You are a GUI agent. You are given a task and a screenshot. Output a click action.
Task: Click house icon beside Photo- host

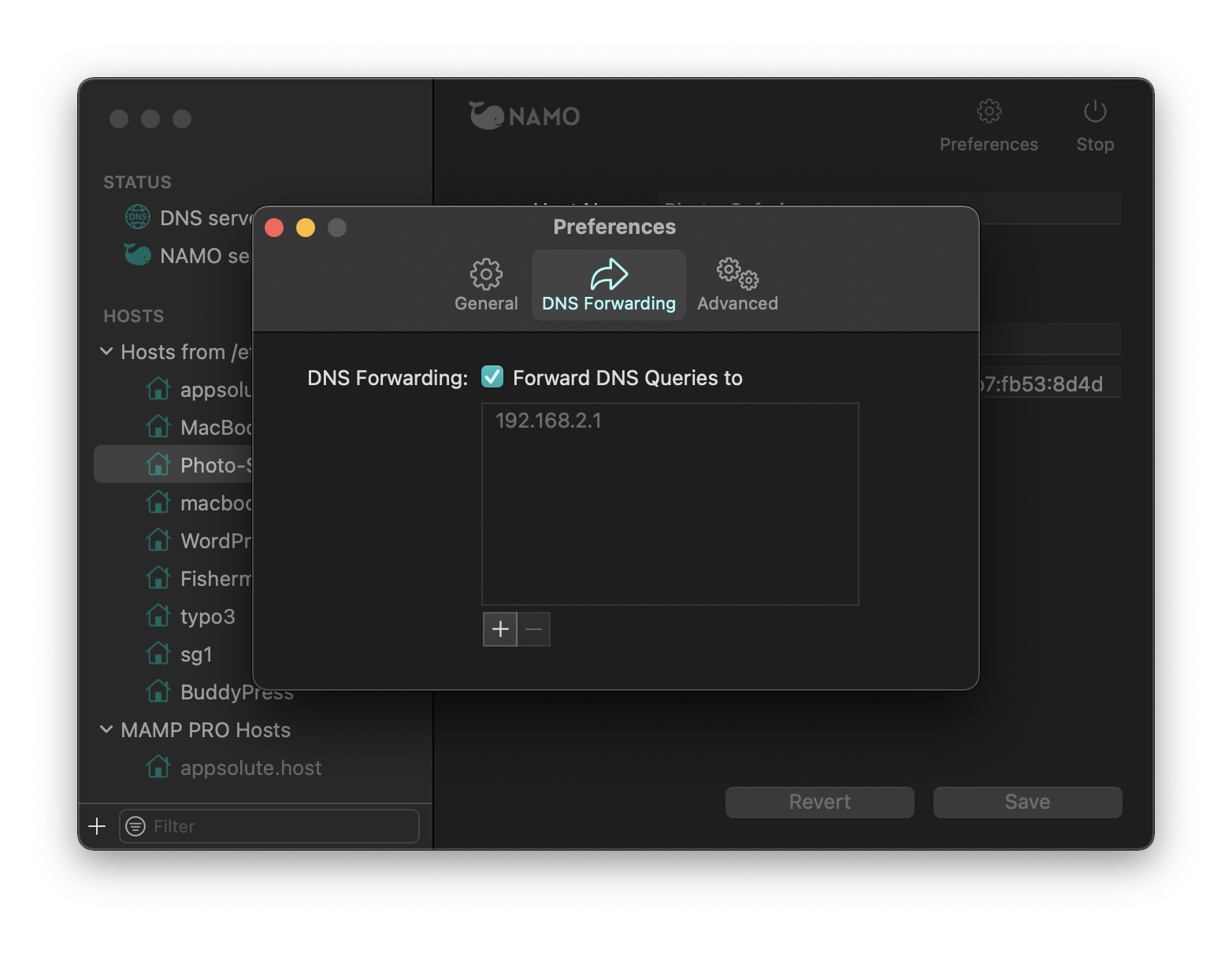pos(158,464)
